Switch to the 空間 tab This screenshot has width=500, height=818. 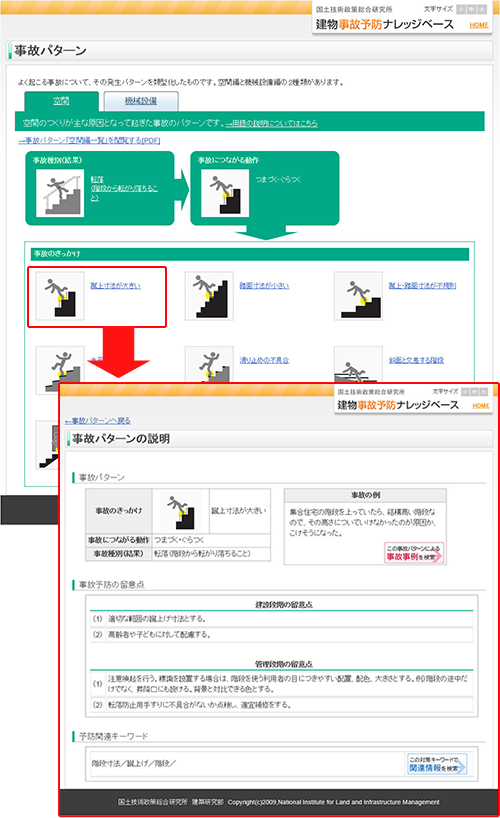tap(62, 101)
